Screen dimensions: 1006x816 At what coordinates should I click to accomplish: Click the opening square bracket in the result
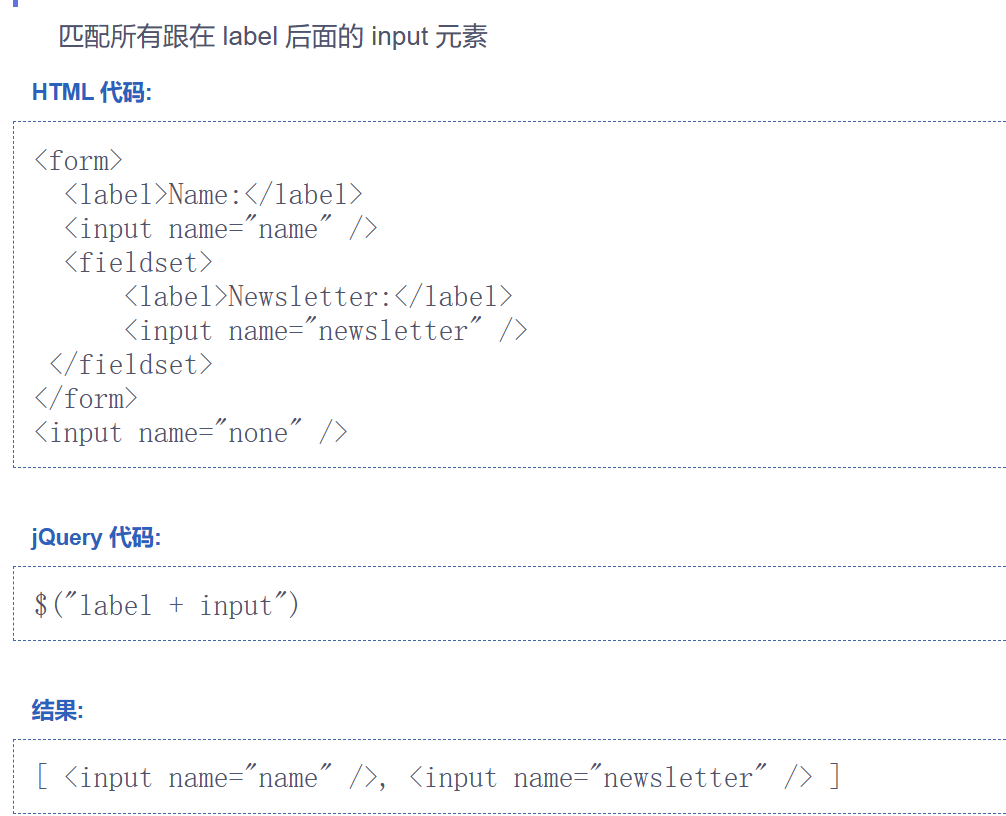pos(42,777)
